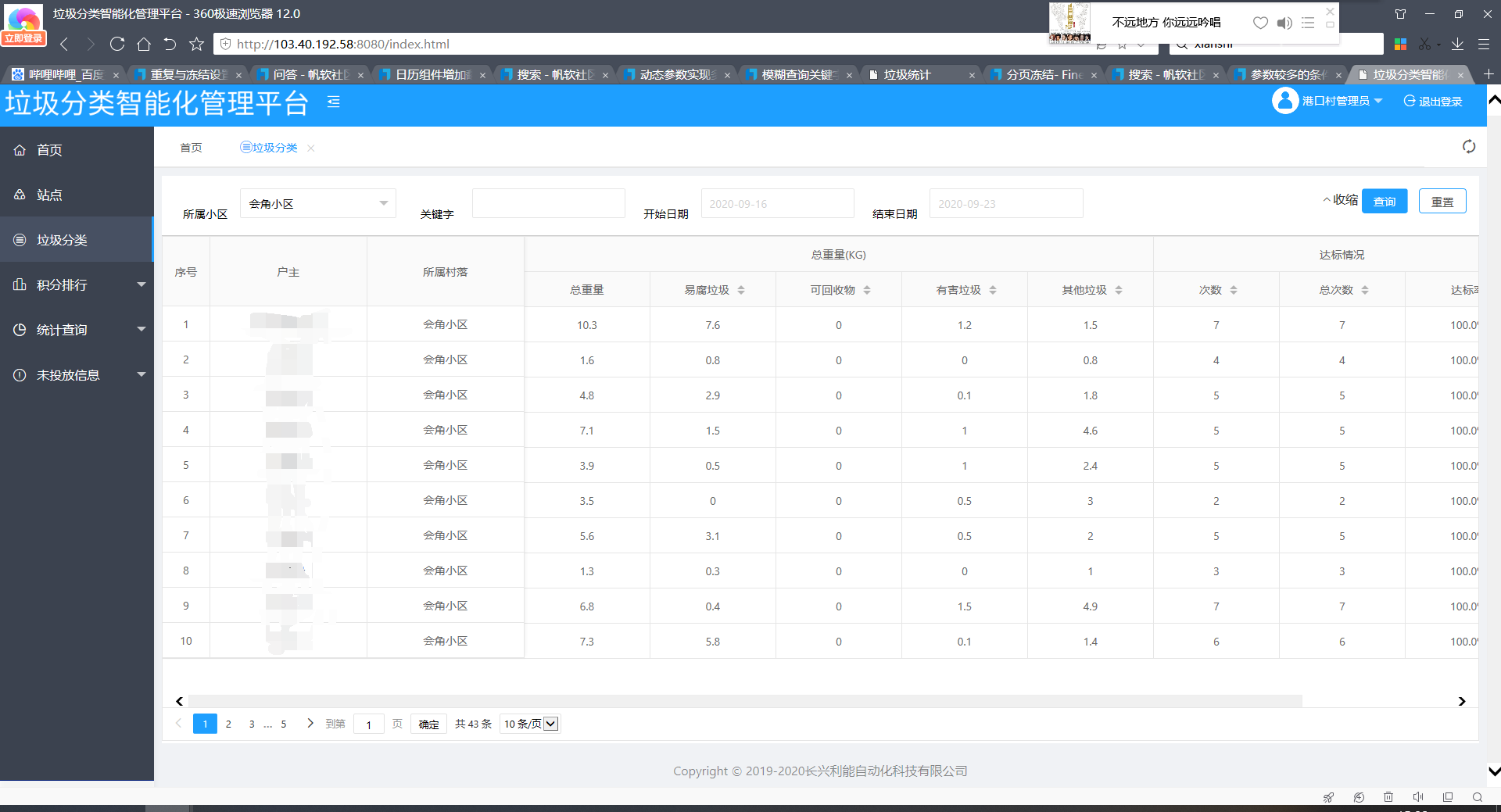Sort by 有害垃圾 column

pos(992,290)
